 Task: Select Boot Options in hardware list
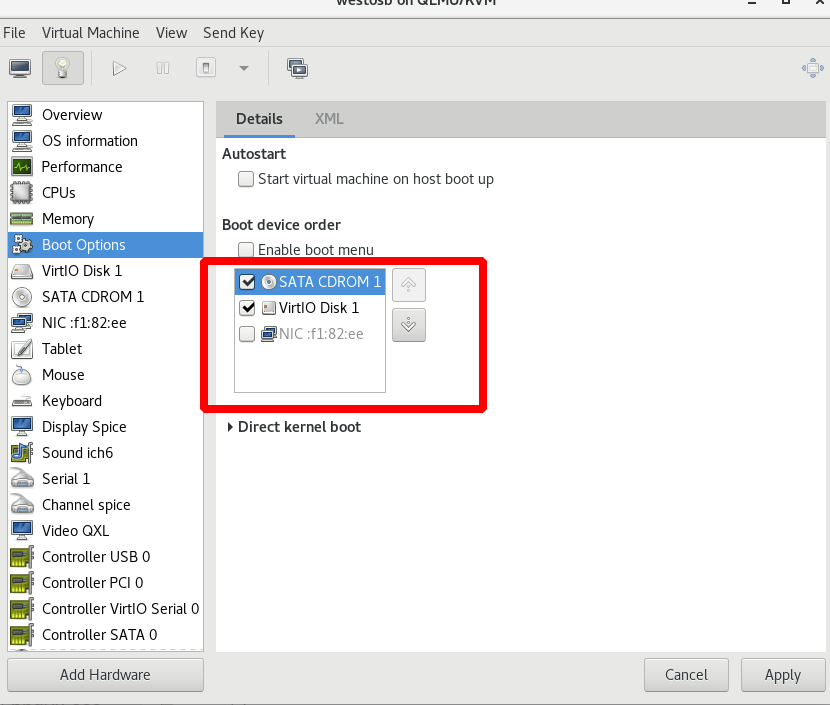[x=106, y=245]
